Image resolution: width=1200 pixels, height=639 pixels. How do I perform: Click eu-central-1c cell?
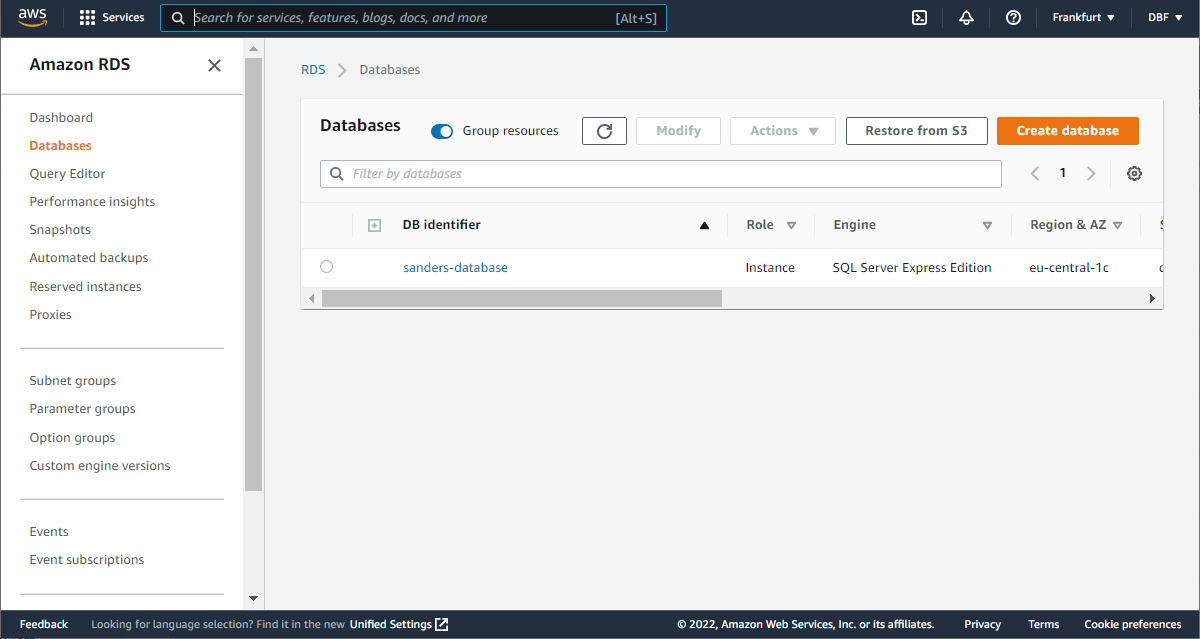point(1069,267)
